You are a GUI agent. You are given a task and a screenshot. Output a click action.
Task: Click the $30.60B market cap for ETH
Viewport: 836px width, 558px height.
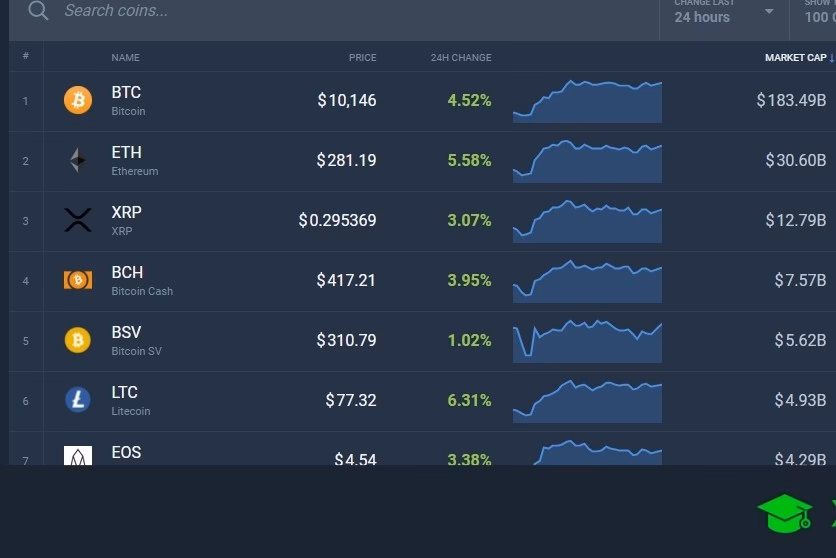tap(795, 160)
